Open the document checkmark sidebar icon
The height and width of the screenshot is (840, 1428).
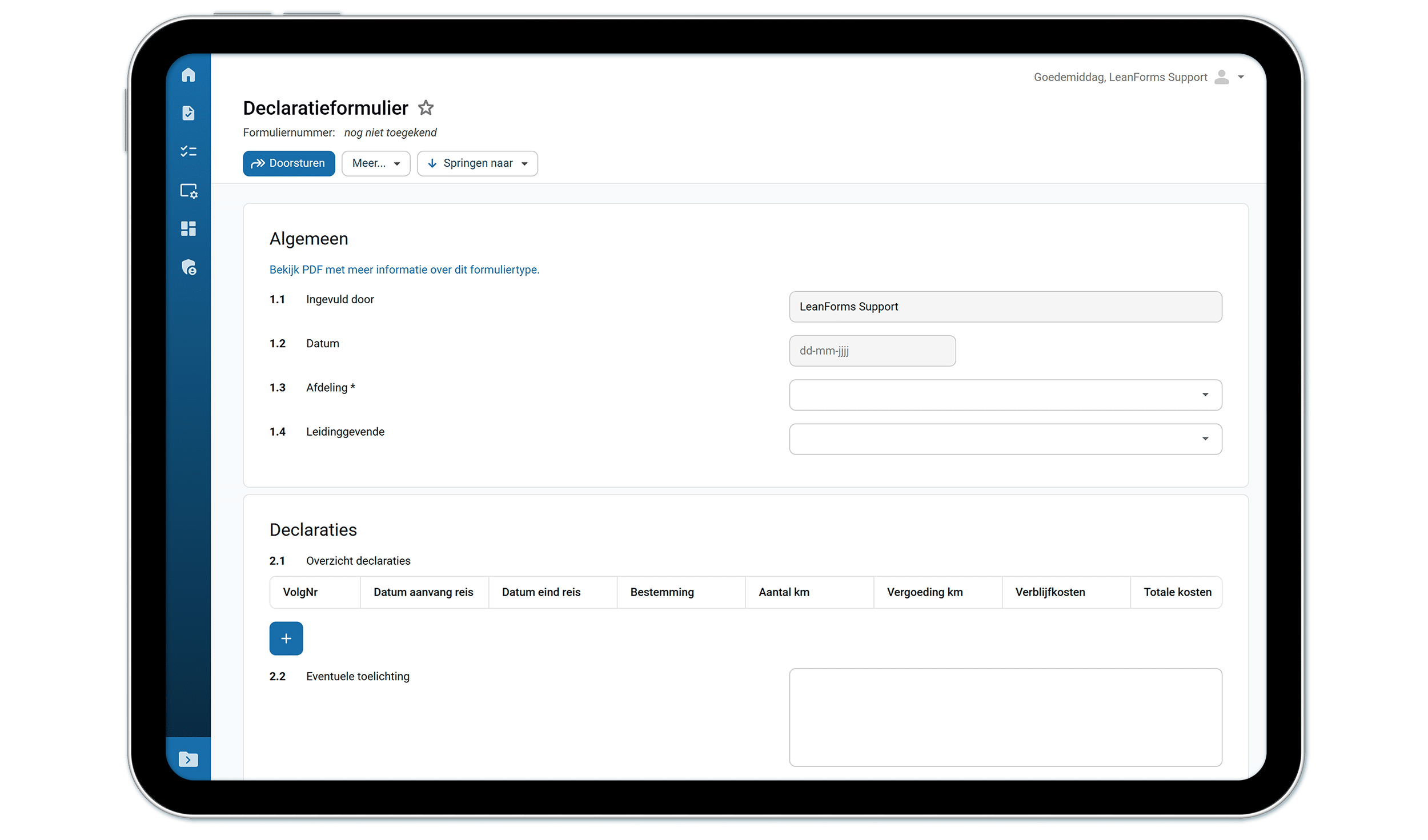point(188,113)
